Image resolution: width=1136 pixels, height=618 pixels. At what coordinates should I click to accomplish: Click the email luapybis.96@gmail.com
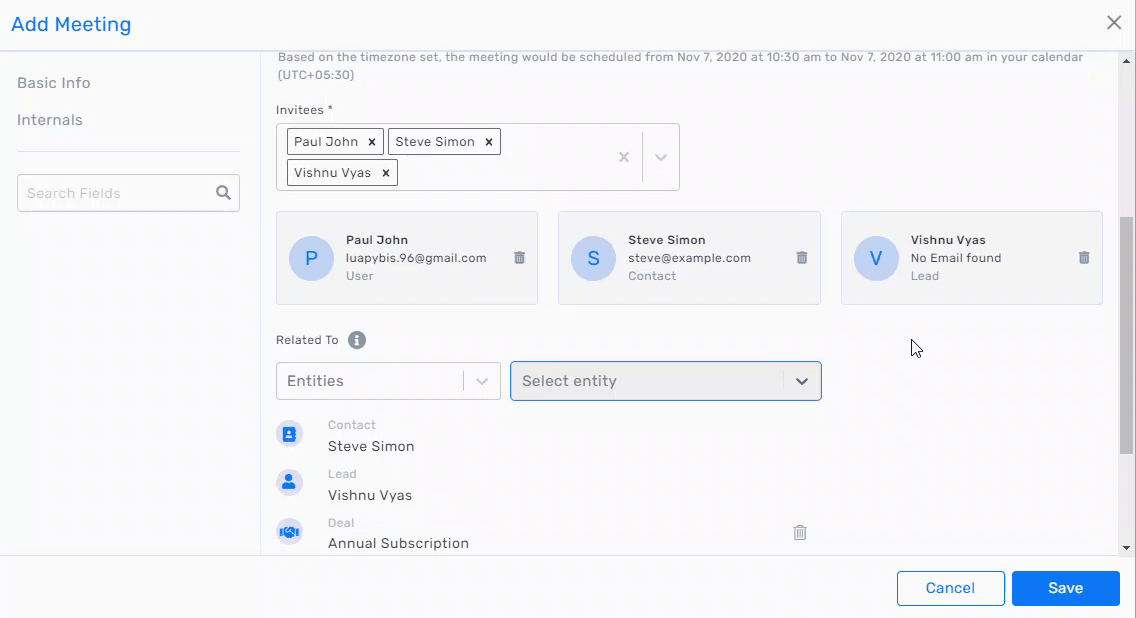416,258
